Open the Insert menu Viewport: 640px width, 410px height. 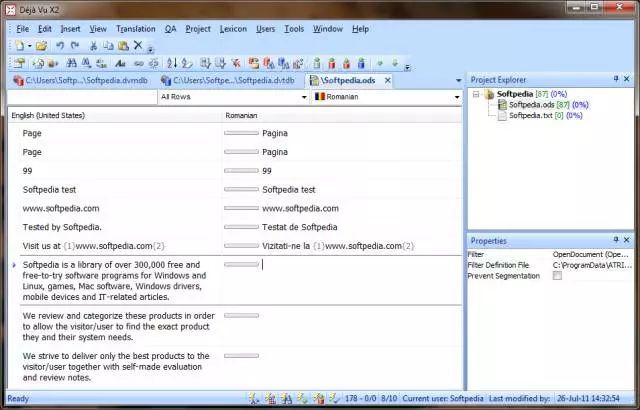pos(70,29)
